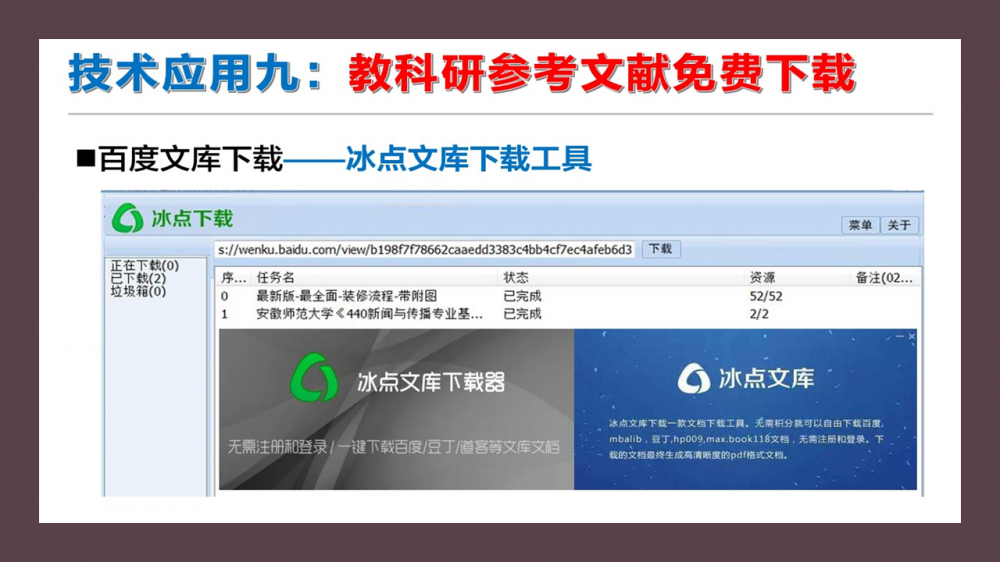The image size is (1000, 562).
Task: Select 正在下载(0) in the left panel
Action: coord(145,266)
